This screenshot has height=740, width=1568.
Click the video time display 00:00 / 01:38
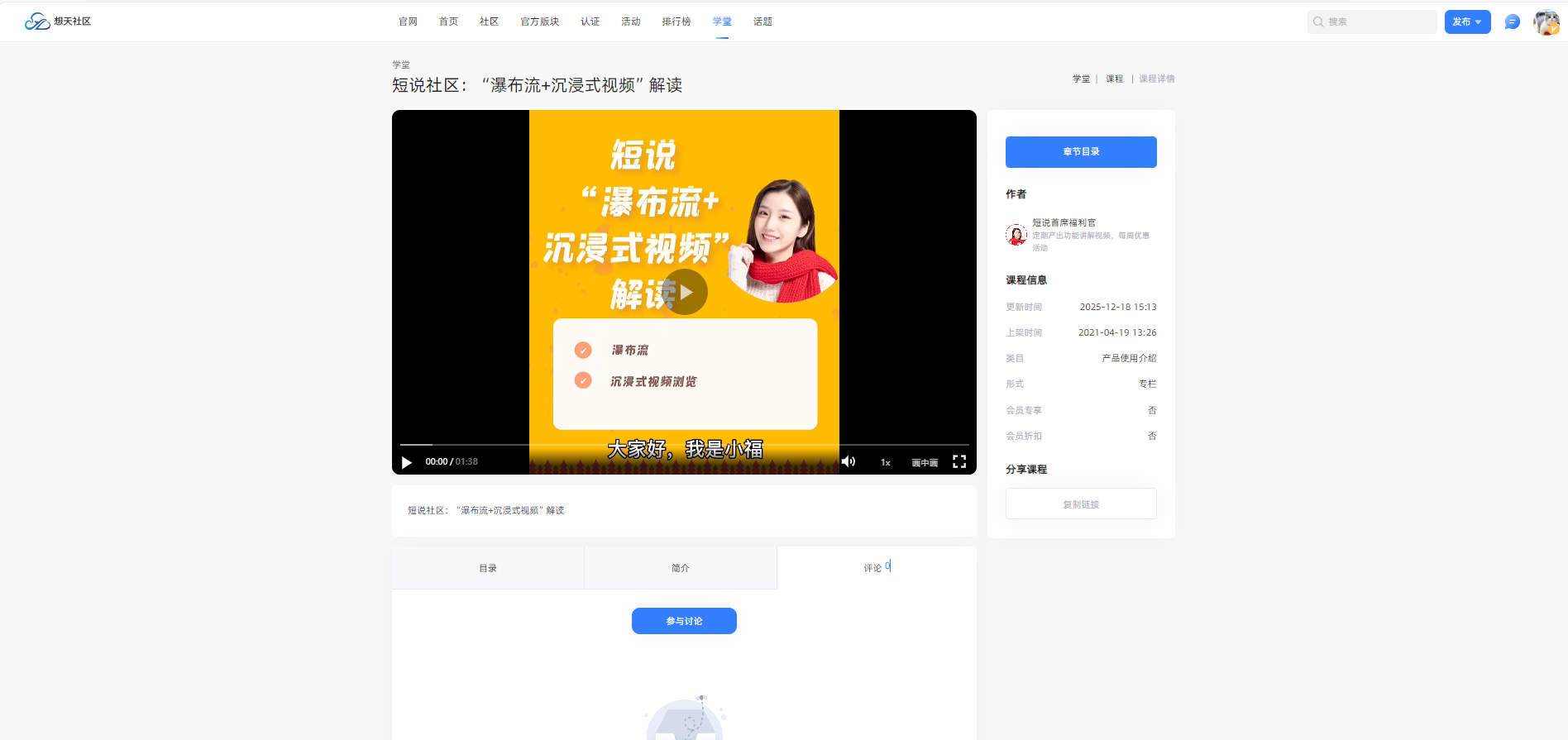coord(452,461)
